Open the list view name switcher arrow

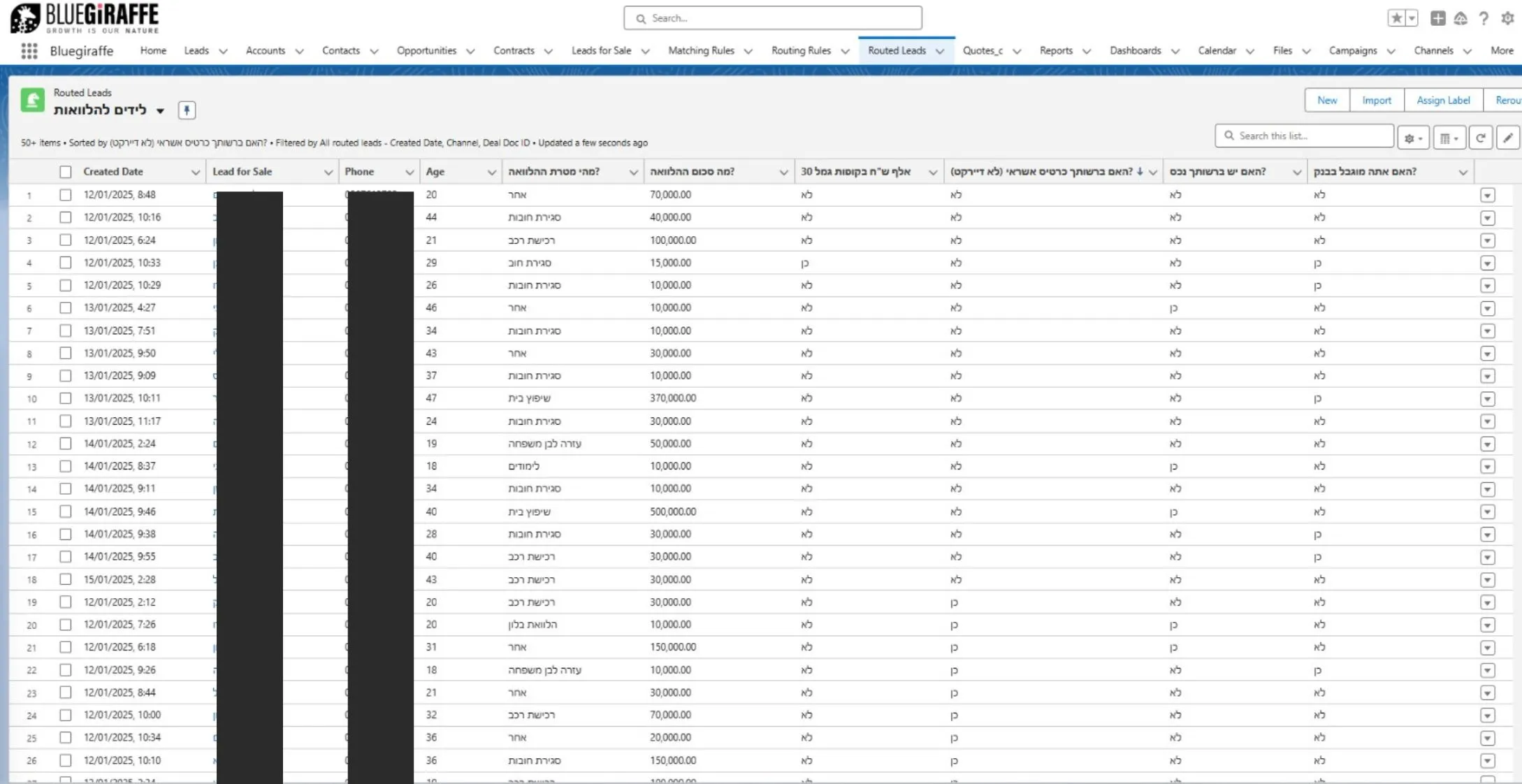pyautogui.click(x=160, y=110)
